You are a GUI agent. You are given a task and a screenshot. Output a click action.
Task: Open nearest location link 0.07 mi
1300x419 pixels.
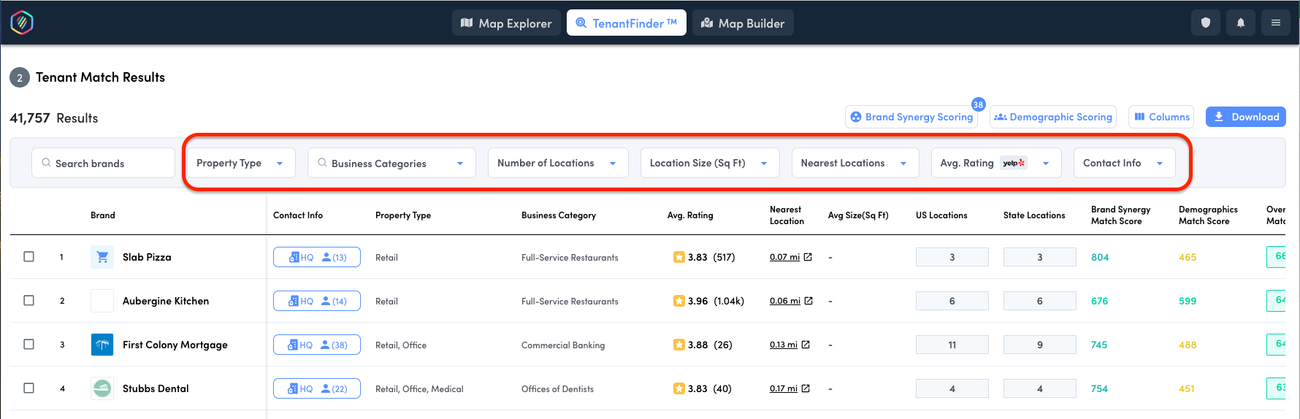pyautogui.click(x=790, y=258)
